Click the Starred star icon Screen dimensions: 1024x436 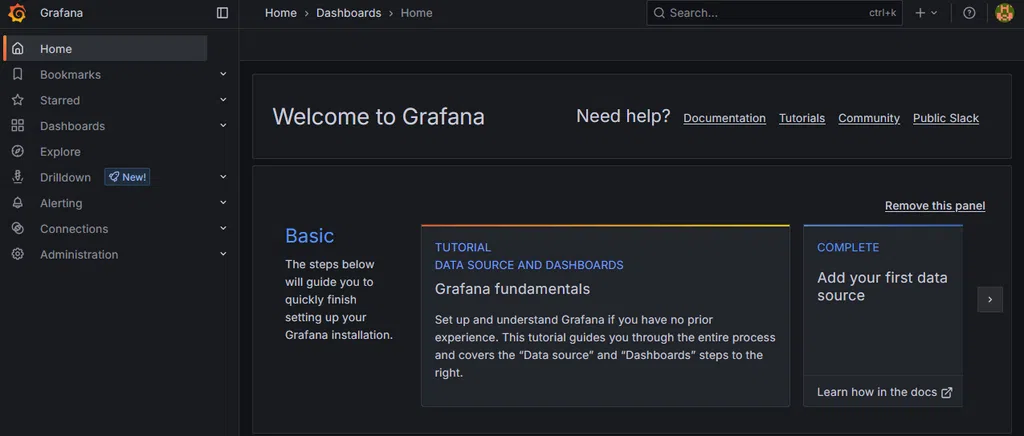18,100
